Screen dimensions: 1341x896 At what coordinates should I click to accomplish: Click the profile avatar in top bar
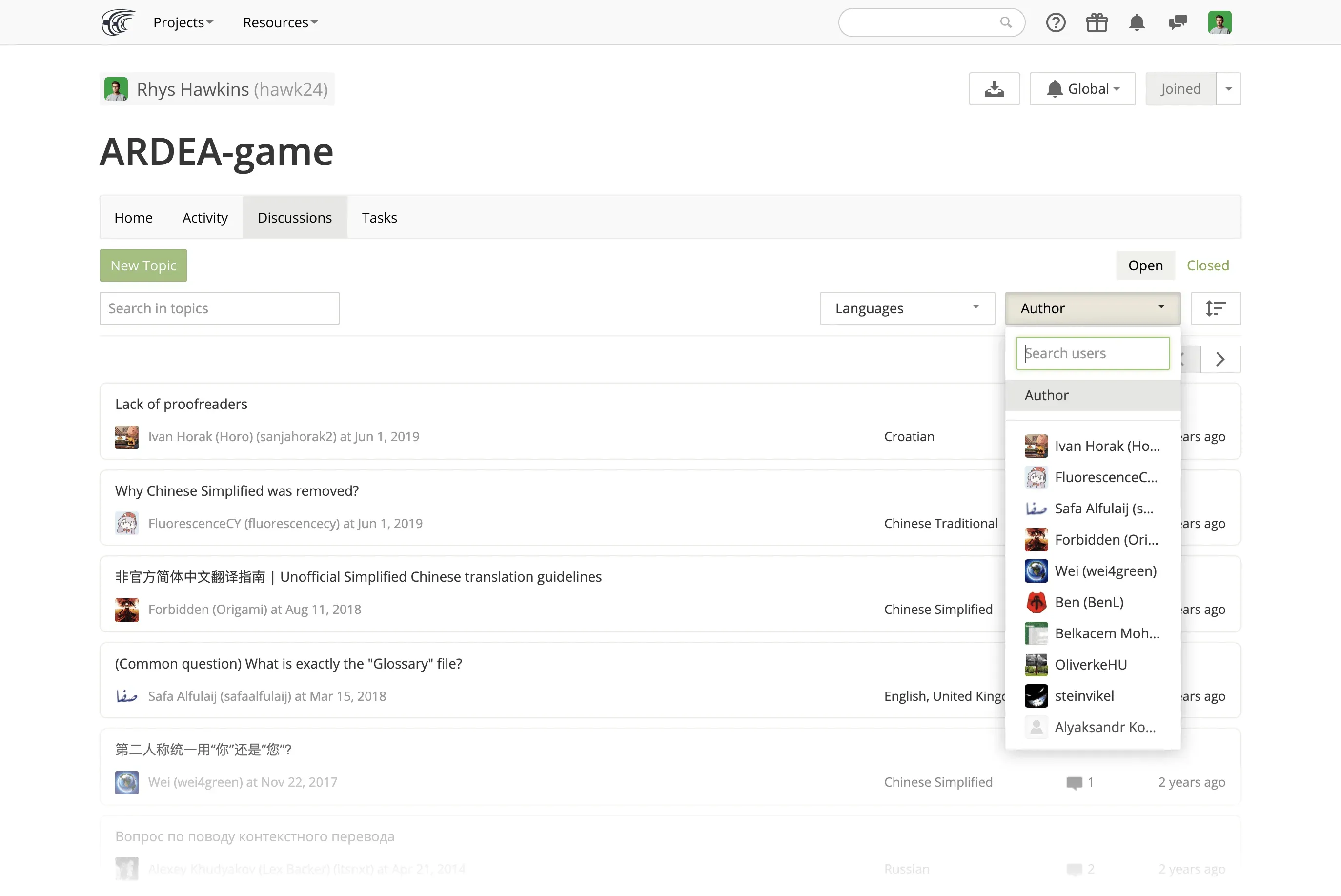coord(1219,22)
